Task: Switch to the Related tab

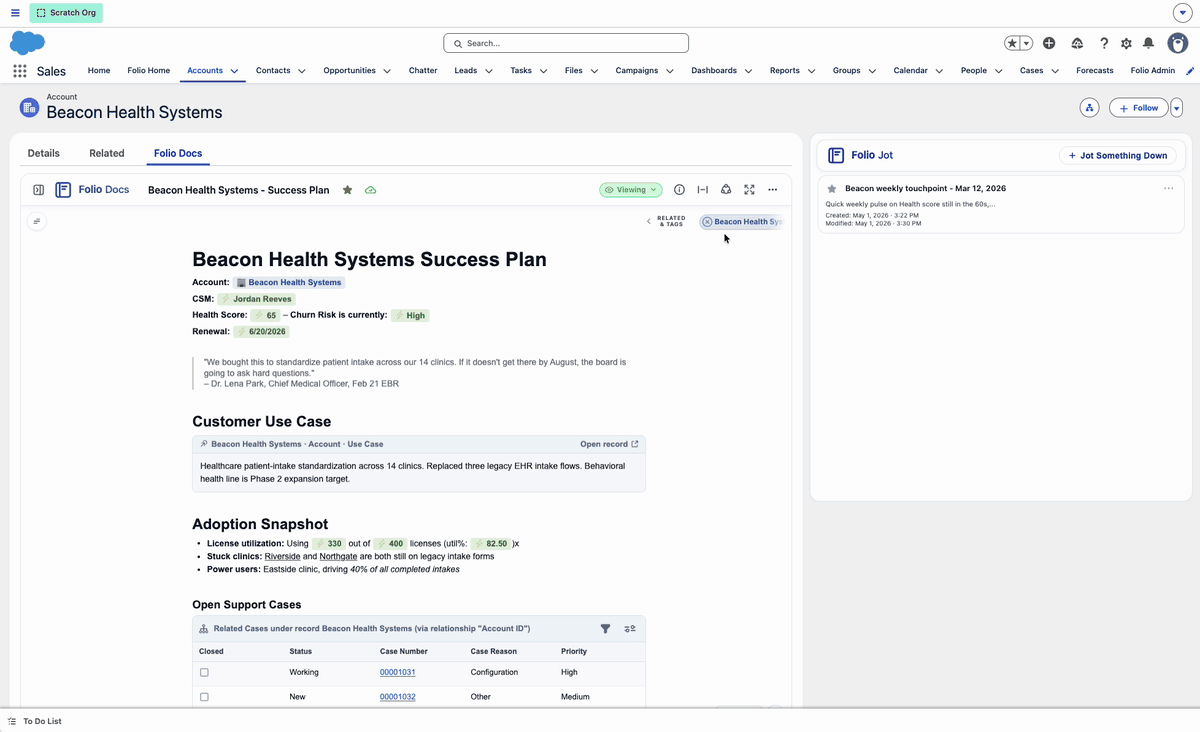Action: 107,153
